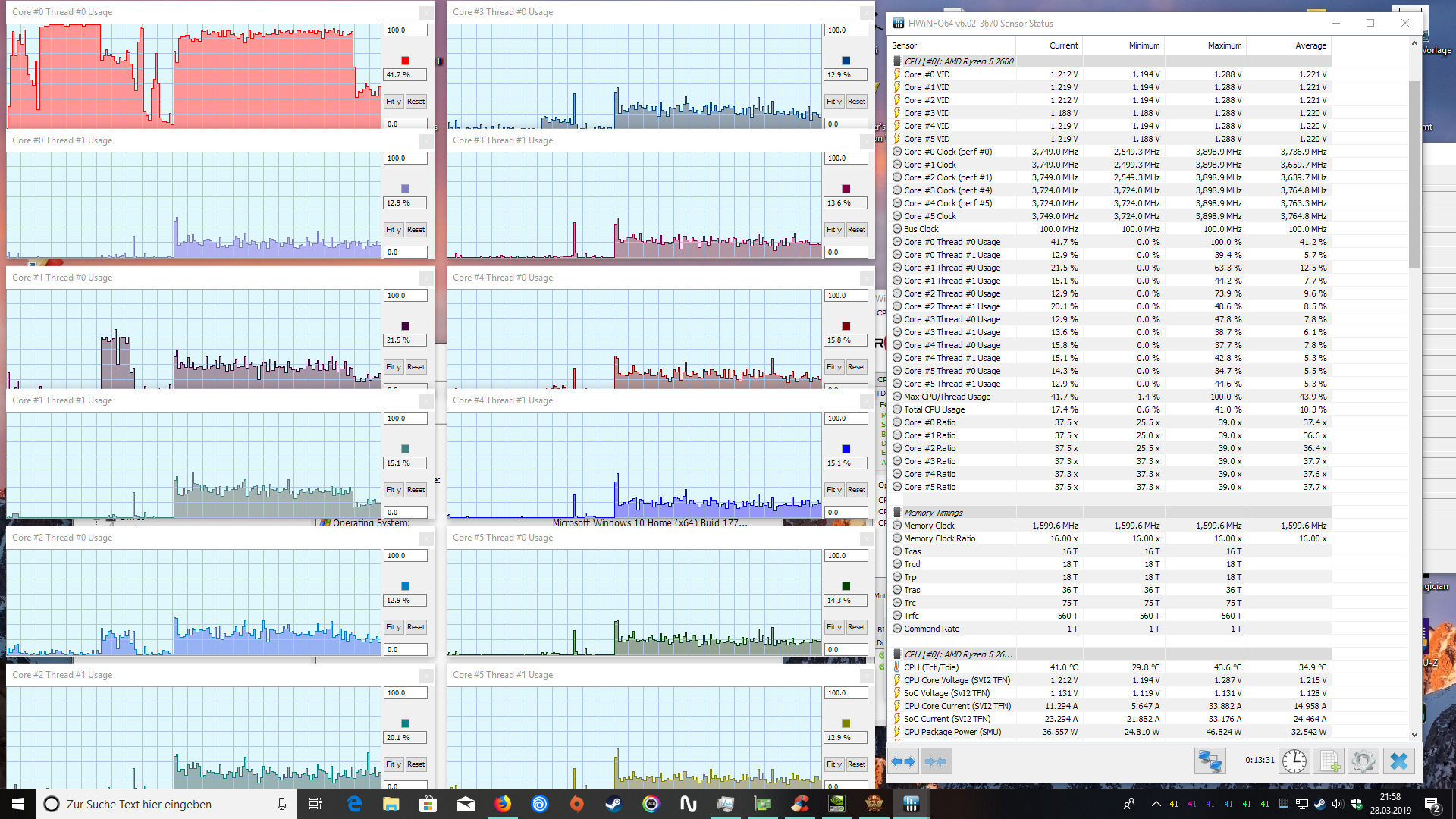Show hidden system tray icons
1456x819 pixels.
[1156, 804]
